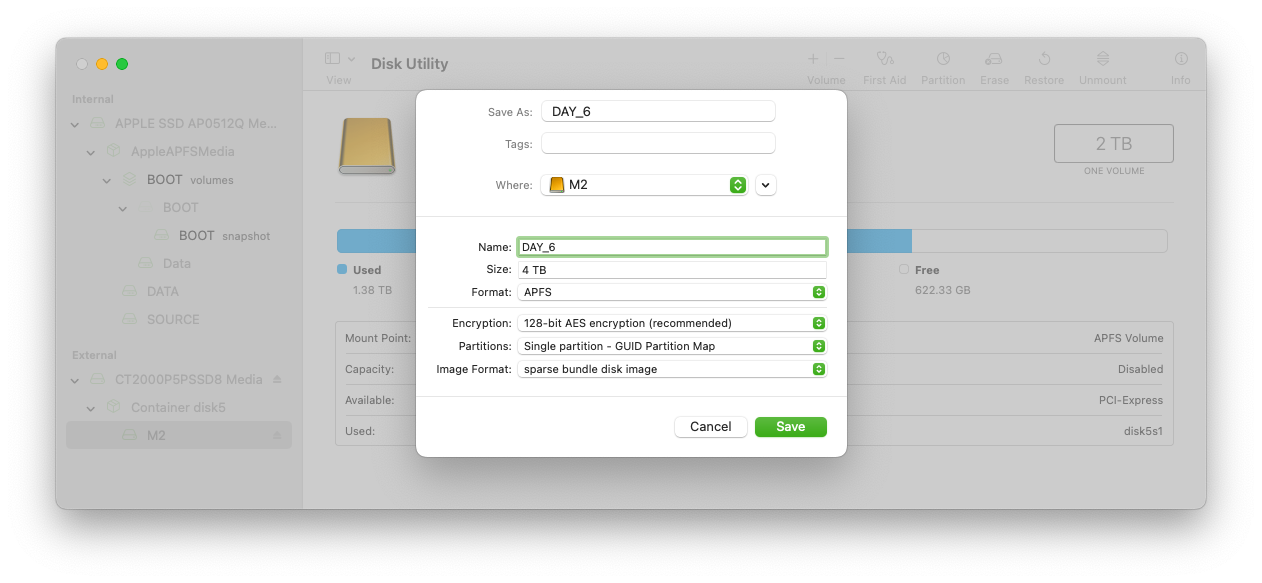This screenshot has width=1262, height=583.
Task: Select the M2 volume in sidebar
Action: point(179,436)
